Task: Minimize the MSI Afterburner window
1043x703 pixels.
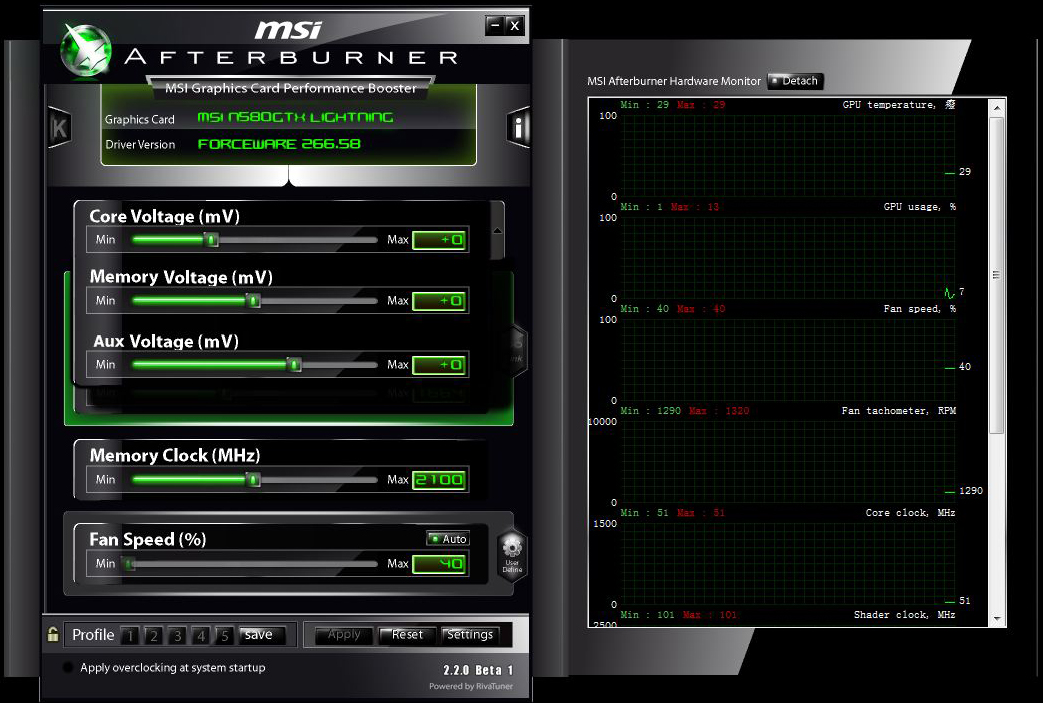Action: (495, 25)
